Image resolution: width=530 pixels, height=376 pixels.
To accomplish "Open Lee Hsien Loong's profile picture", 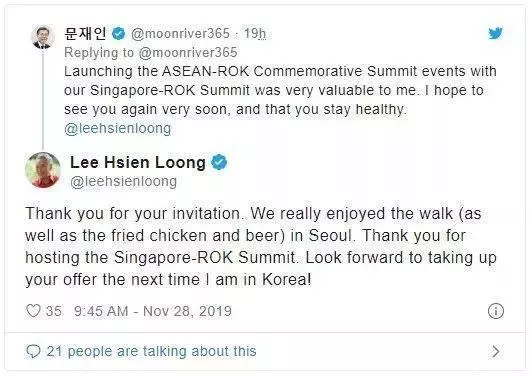I will 43,170.
